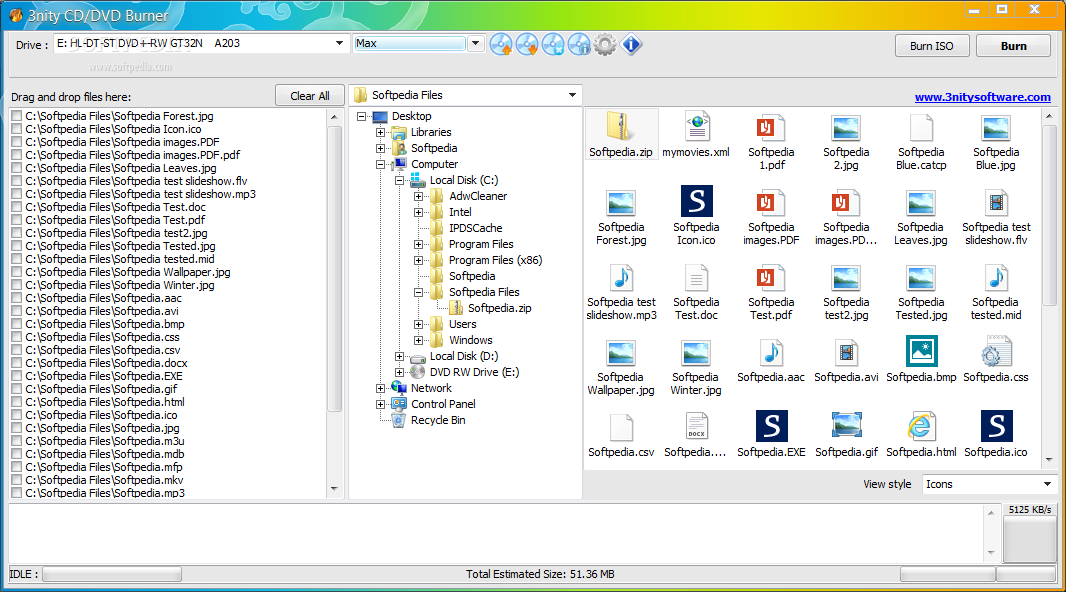Select the Softpedia.EXE application icon

click(772, 426)
